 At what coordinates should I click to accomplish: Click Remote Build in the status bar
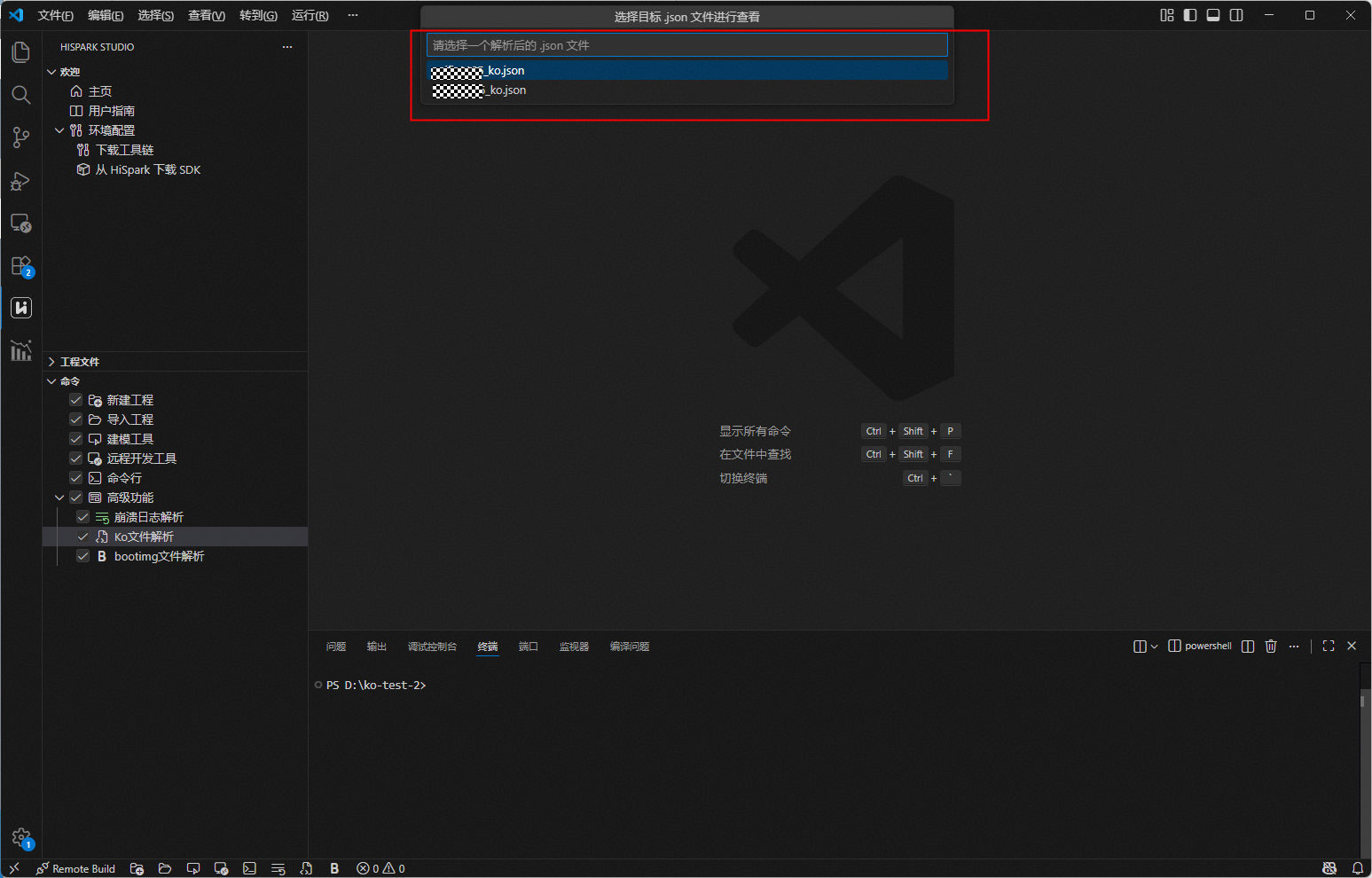(75, 868)
